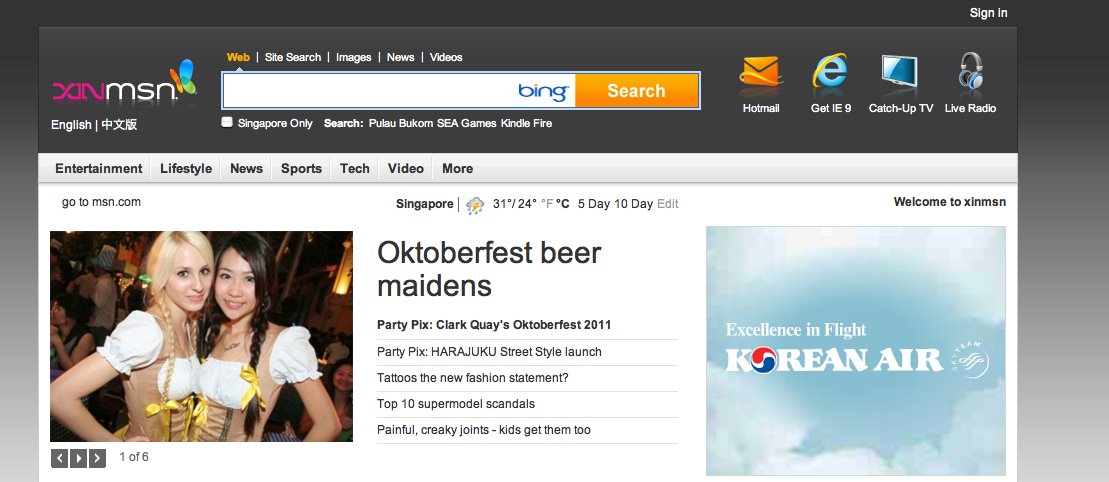Open Painful, creaky joints article
Screen dimensions: 1109x482
click(484, 430)
